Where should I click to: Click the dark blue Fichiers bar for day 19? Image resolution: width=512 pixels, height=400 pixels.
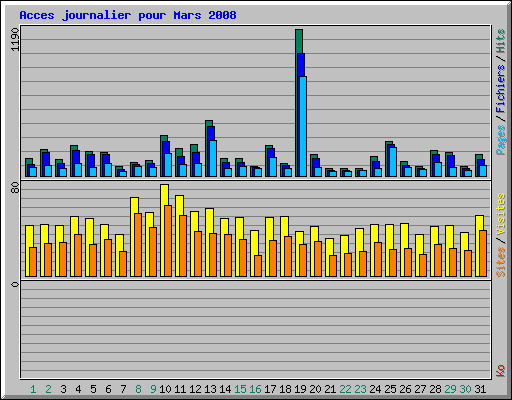[x=301, y=65]
